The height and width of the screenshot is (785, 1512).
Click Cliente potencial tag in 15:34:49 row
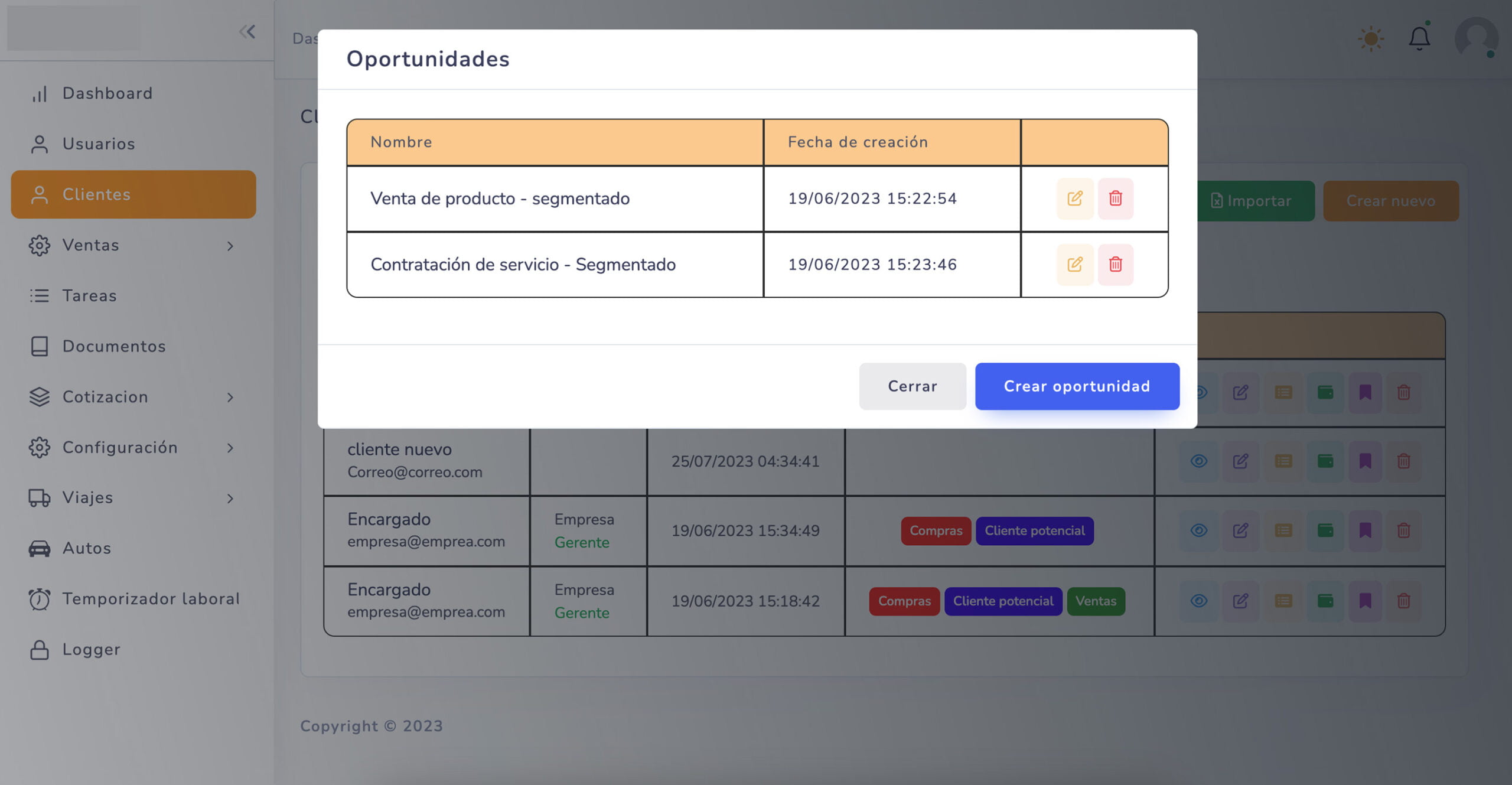(1034, 531)
